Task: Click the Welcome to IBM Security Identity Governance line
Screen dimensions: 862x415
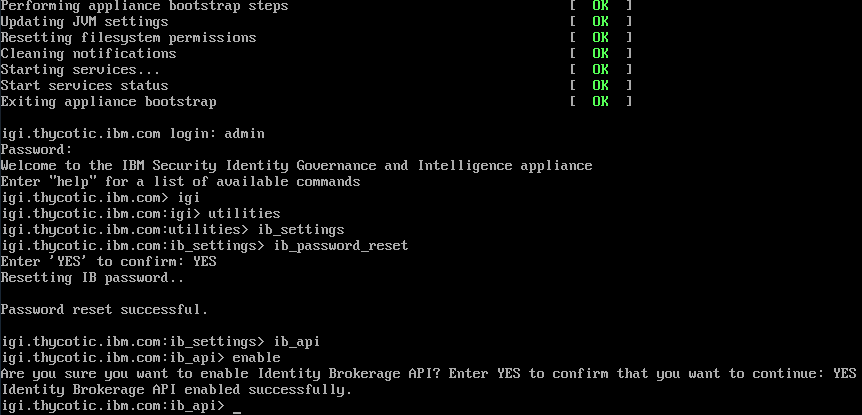Action: pos(296,165)
